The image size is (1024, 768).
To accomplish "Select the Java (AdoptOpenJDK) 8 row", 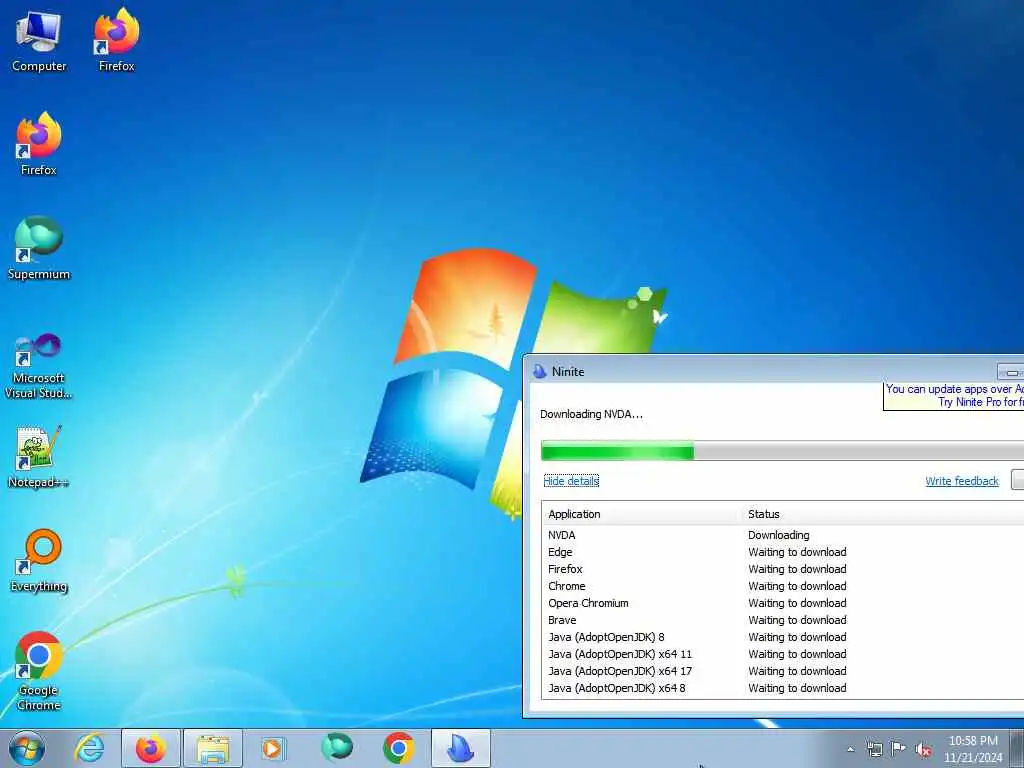I will click(x=782, y=637).
